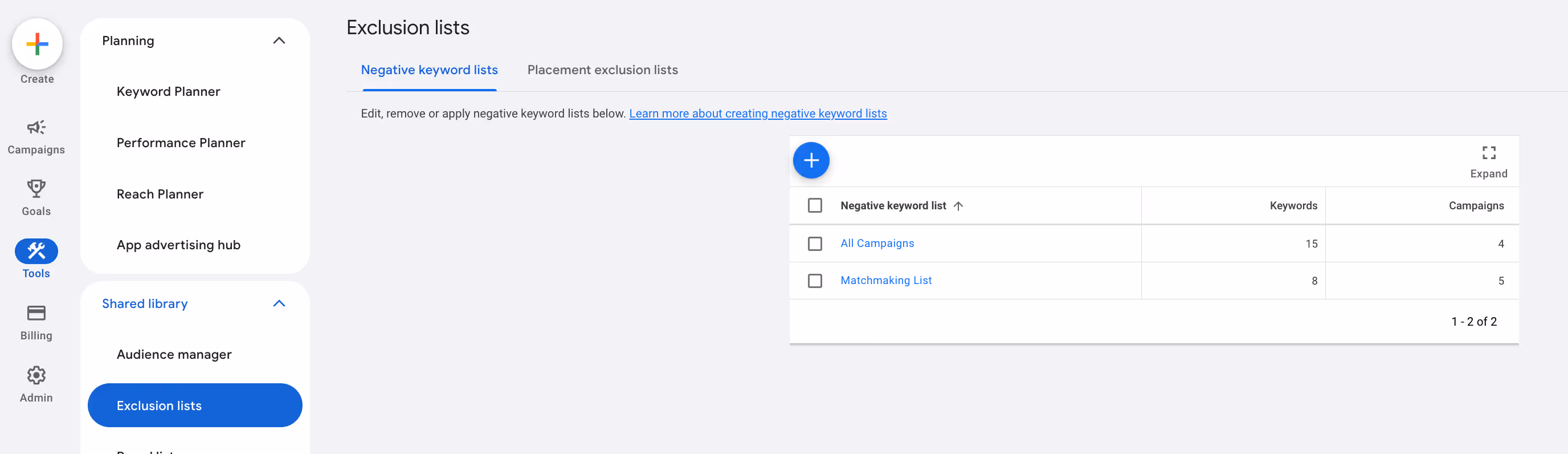Select the highlighted Exclusion lists item

point(195,406)
